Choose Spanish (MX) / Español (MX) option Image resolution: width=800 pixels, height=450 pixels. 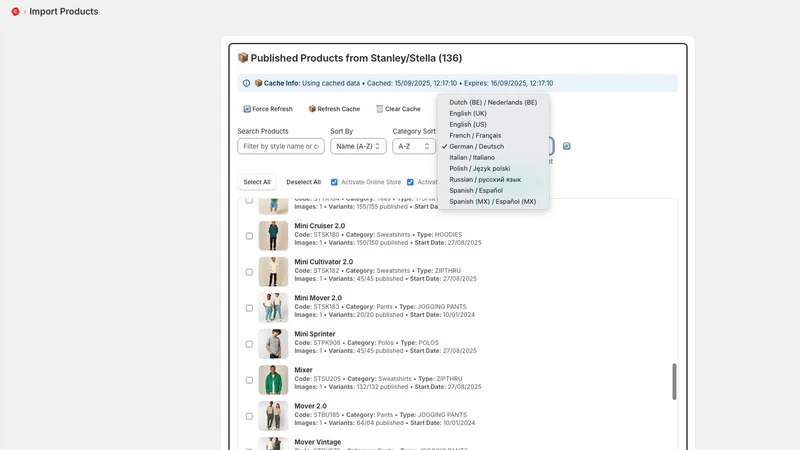(x=493, y=202)
